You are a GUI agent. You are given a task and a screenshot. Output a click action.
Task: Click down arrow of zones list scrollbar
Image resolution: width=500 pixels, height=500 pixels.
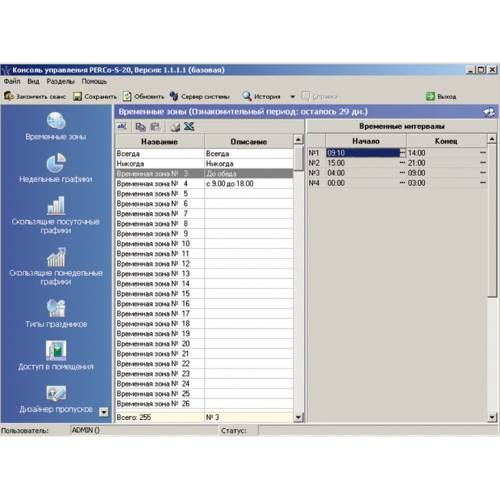pyautogui.click(x=298, y=417)
